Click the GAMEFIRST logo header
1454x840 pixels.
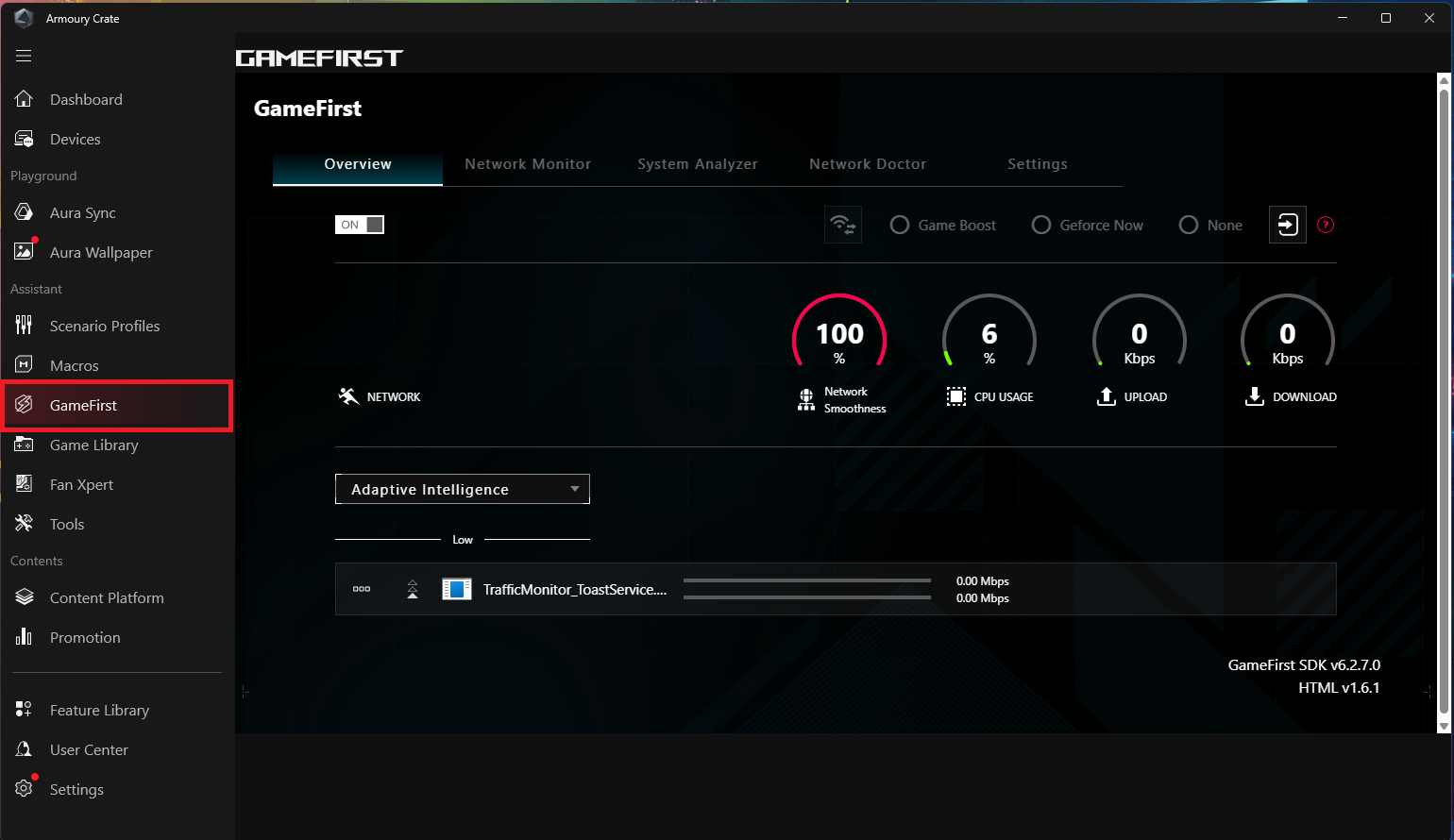point(319,59)
